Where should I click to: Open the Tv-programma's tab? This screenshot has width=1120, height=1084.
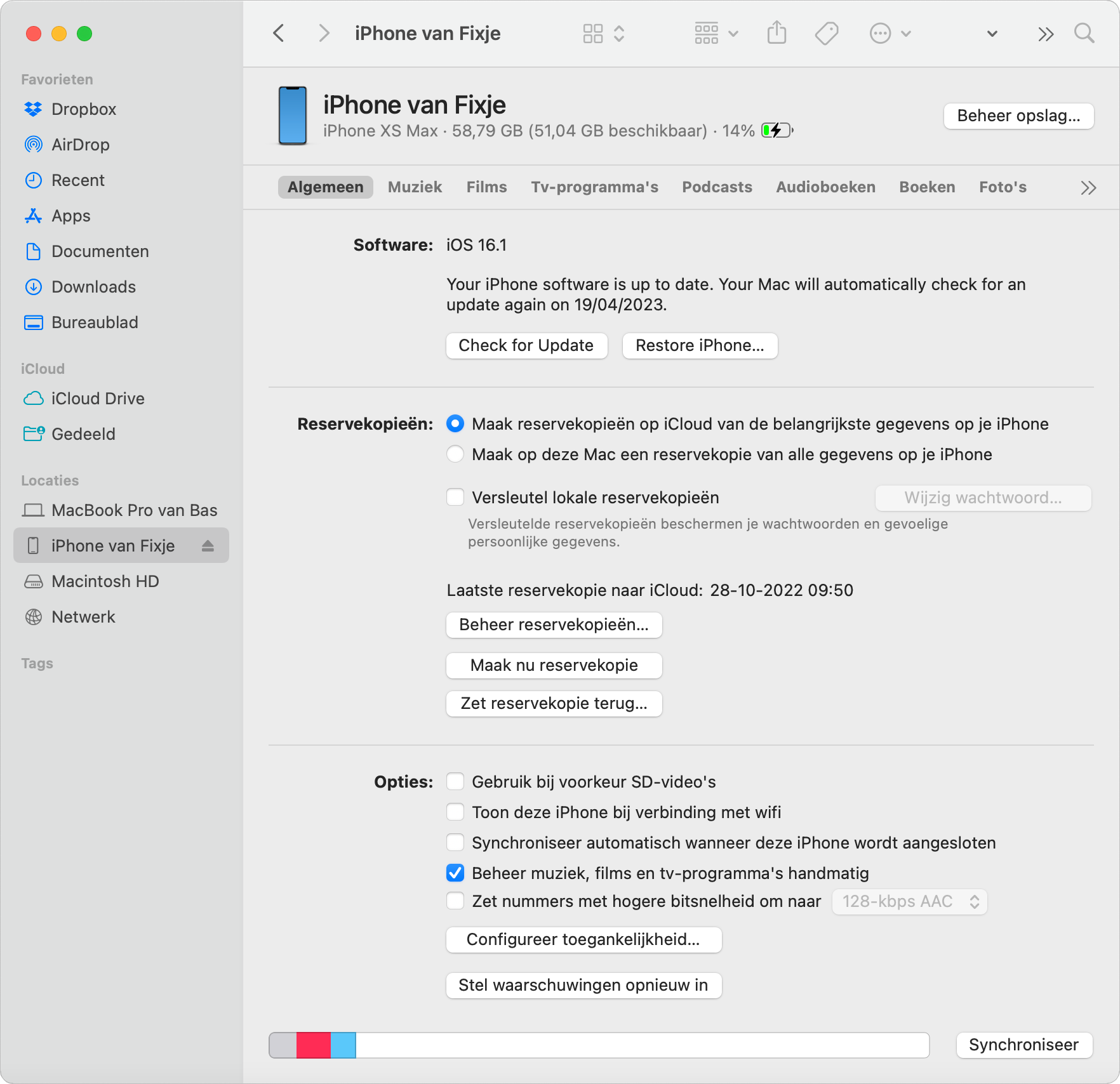coord(594,187)
